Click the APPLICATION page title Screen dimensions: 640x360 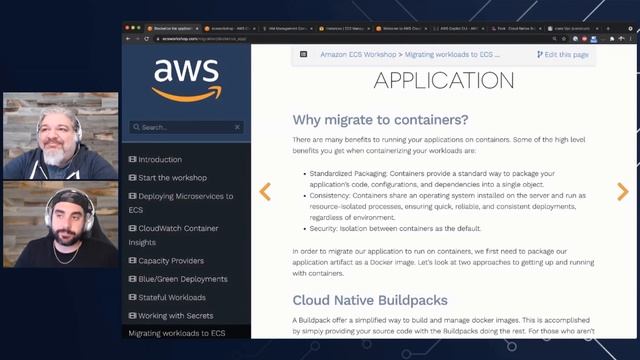[x=444, y=80]
